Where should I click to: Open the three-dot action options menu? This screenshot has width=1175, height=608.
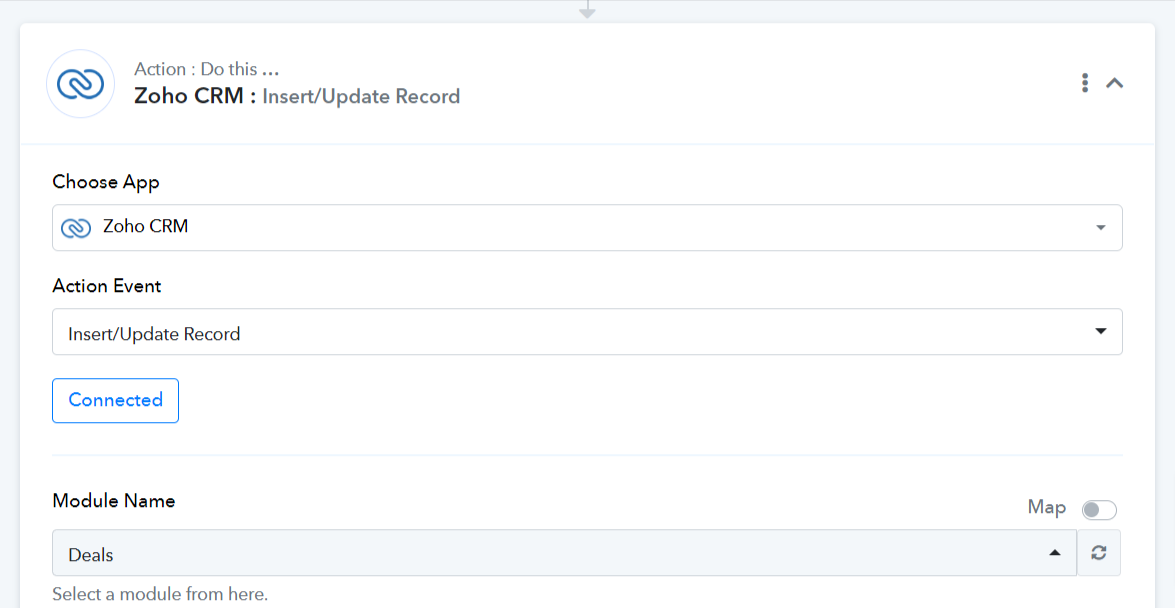pyautogui.click(x=1084, y=83)
